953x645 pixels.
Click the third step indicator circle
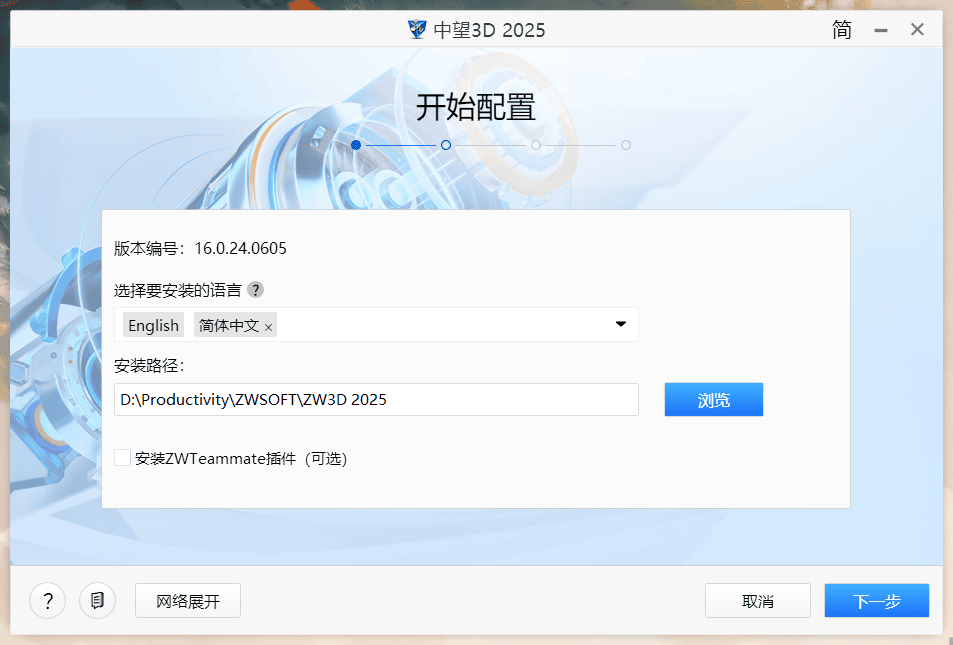click(536, 145)
